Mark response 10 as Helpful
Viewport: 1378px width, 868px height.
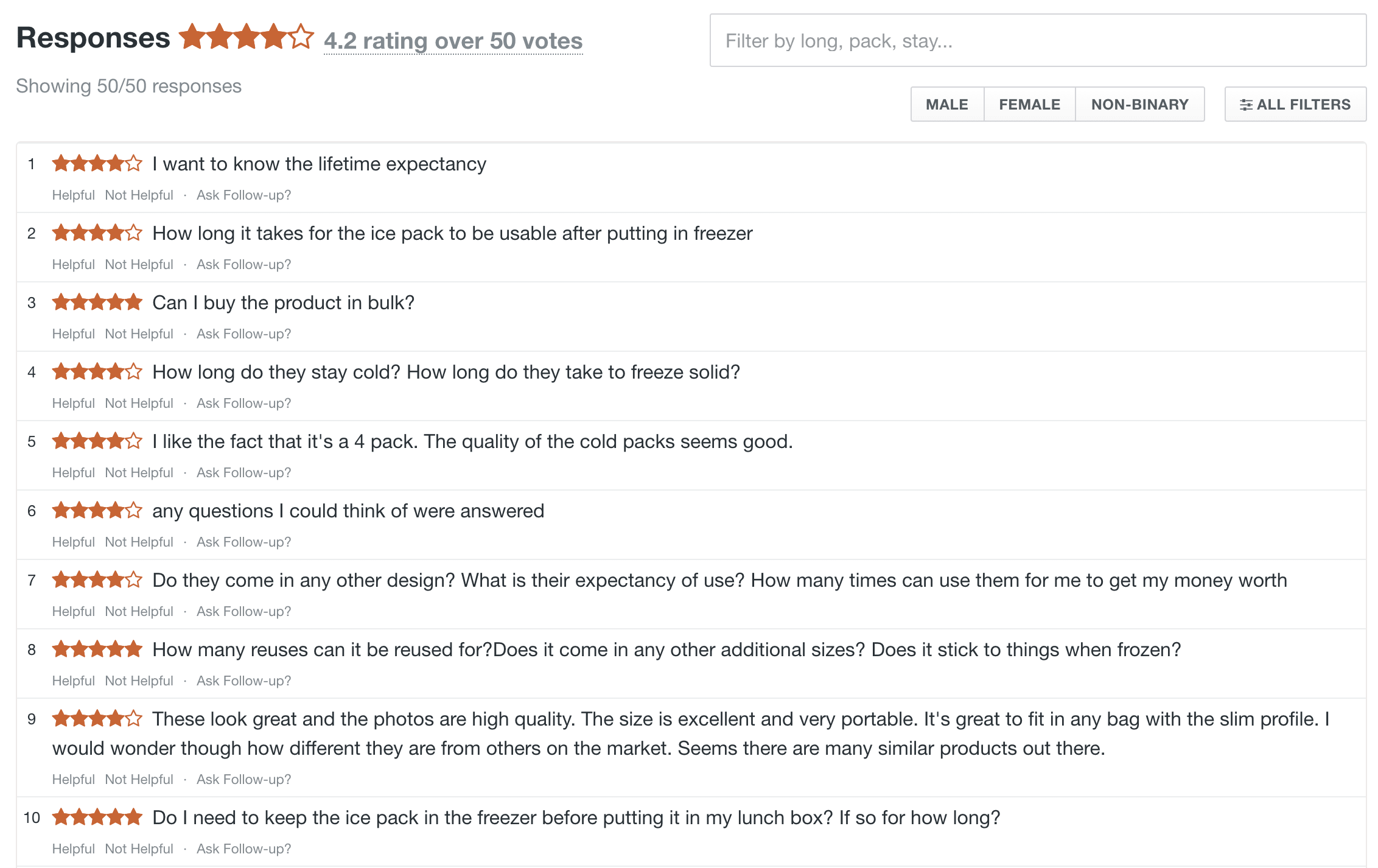(x=74, y=849)
